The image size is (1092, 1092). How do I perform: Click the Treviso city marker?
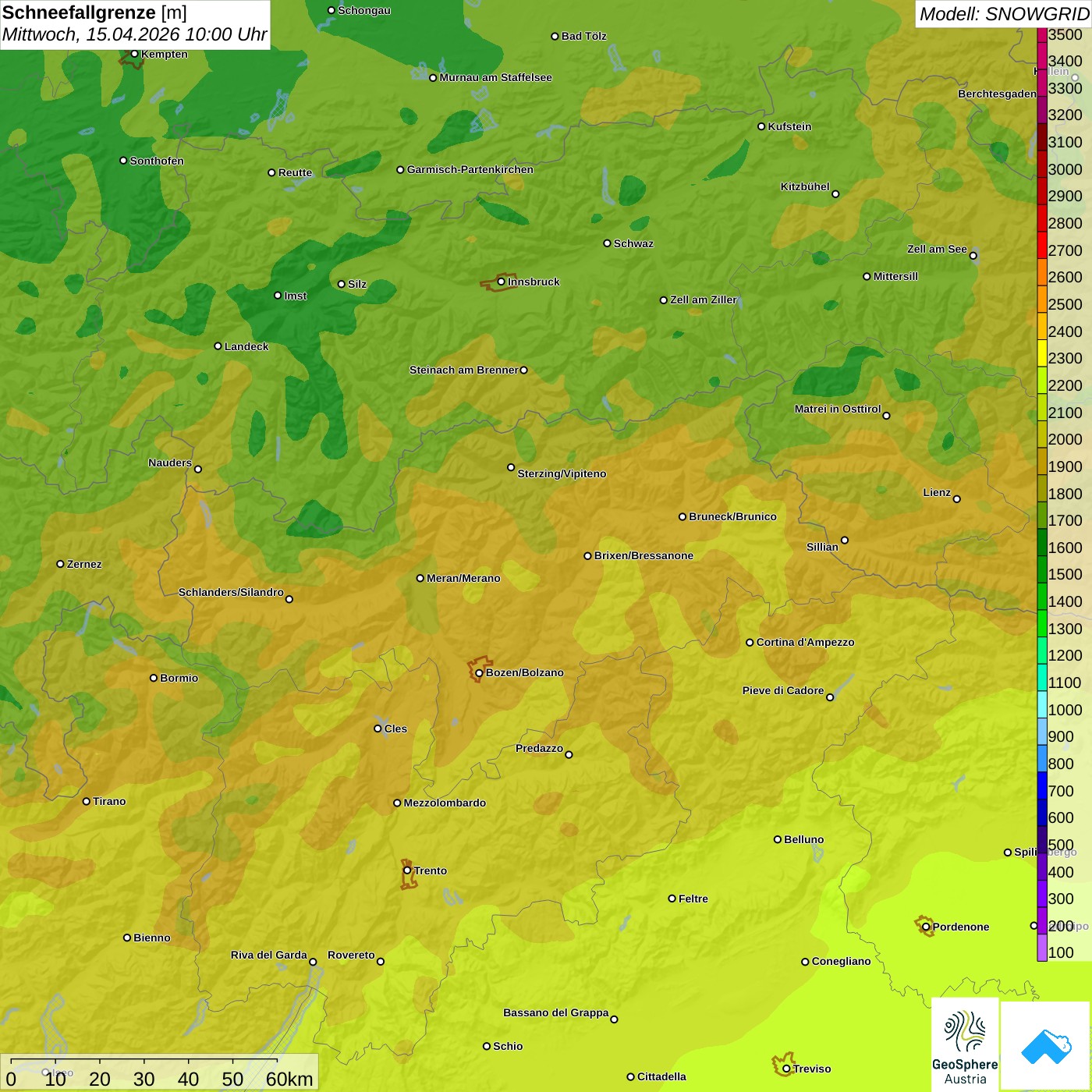coord(786,1069)
